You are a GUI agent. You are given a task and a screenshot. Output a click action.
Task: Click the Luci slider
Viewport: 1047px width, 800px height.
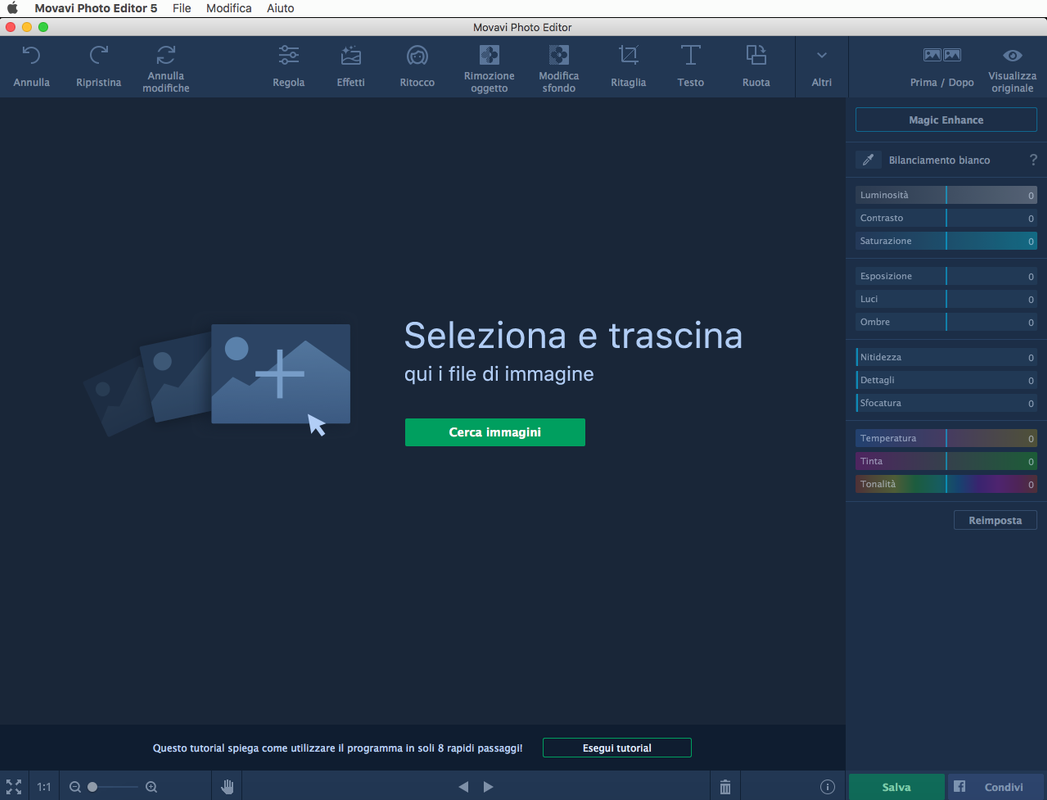point(946,298)
